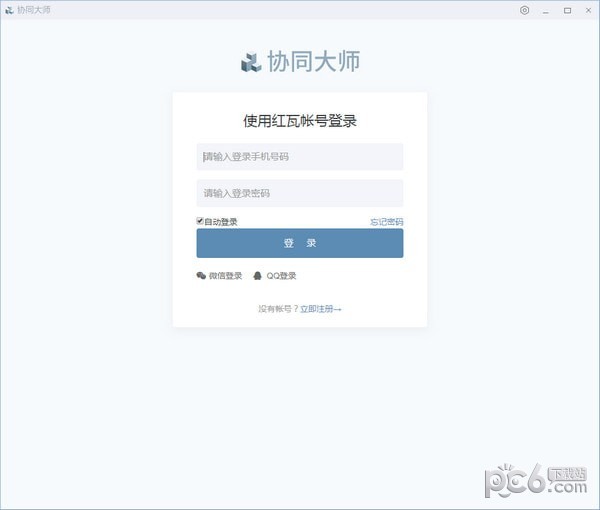Toggle the 自动登录 checkbox
600x510 pixels.
coord(200,221)
